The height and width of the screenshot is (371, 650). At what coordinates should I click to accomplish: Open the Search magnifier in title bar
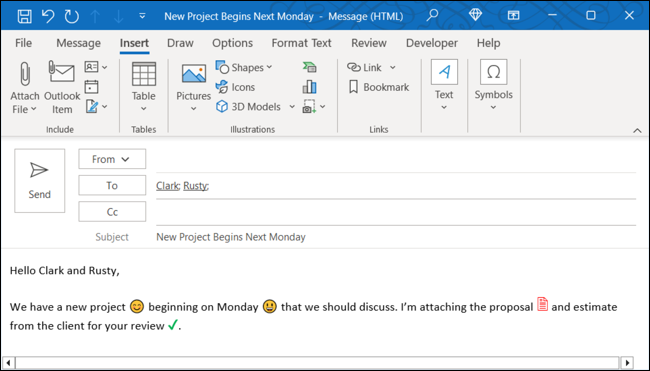[x=432, y=15]
